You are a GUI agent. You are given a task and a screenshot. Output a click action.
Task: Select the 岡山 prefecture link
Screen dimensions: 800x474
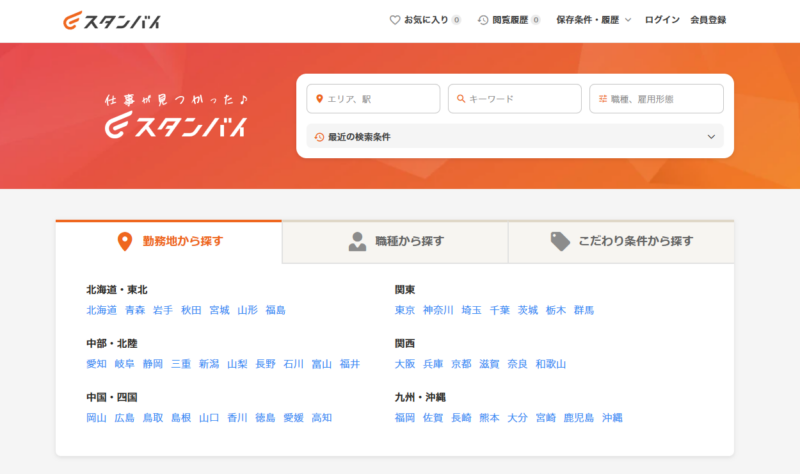[x=96, y=418]
